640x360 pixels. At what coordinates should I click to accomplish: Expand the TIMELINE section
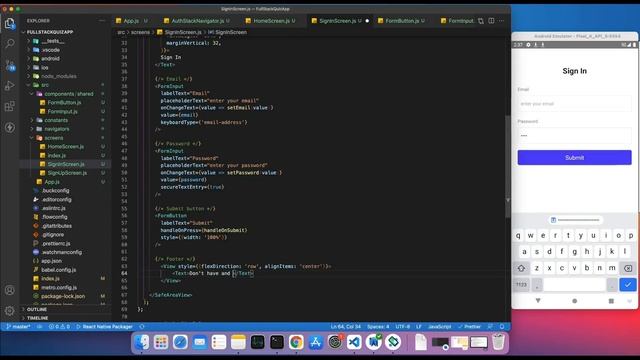[x=37, y=318]
